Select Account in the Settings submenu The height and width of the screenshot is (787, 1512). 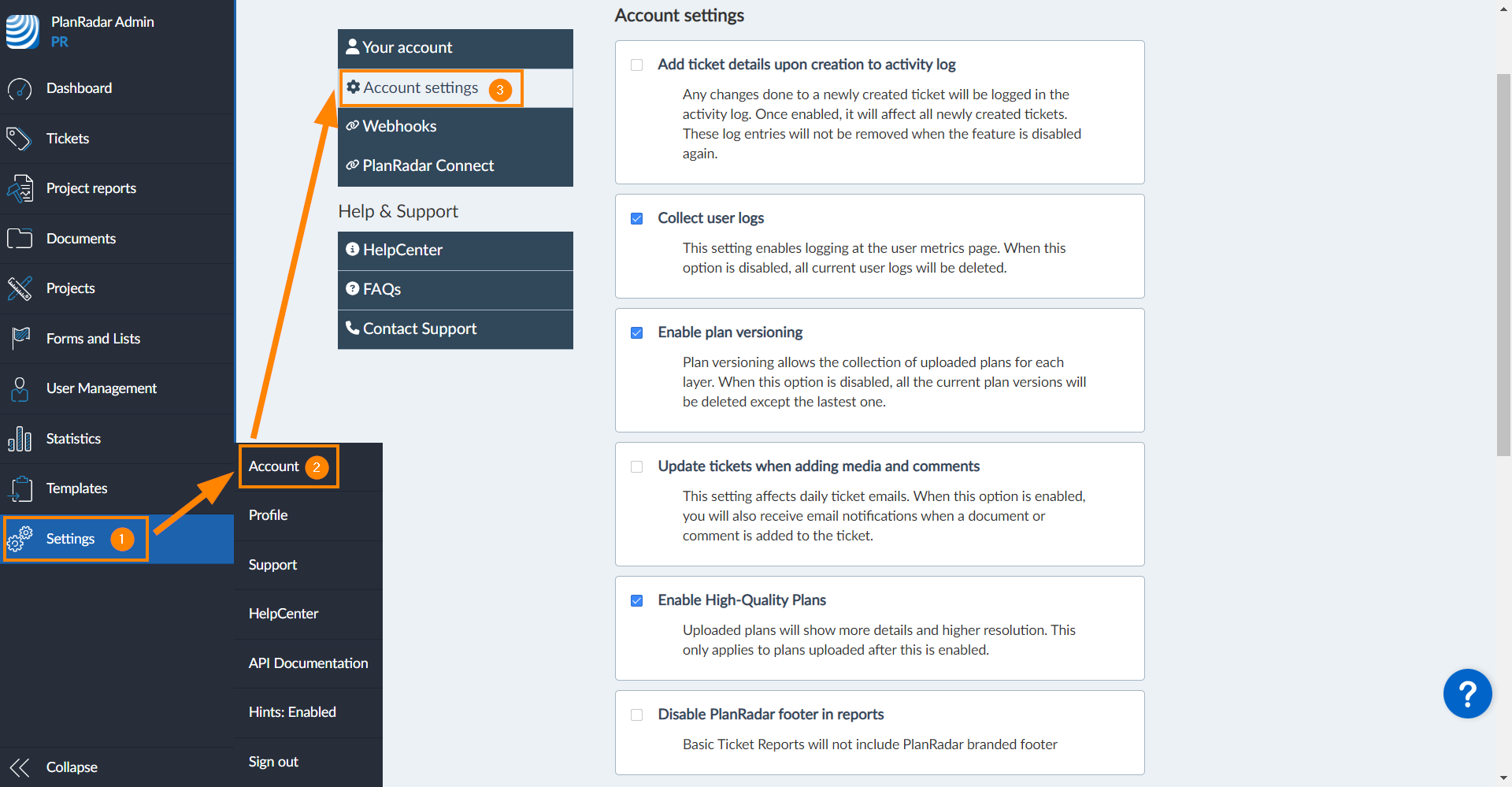click(309, 466)
